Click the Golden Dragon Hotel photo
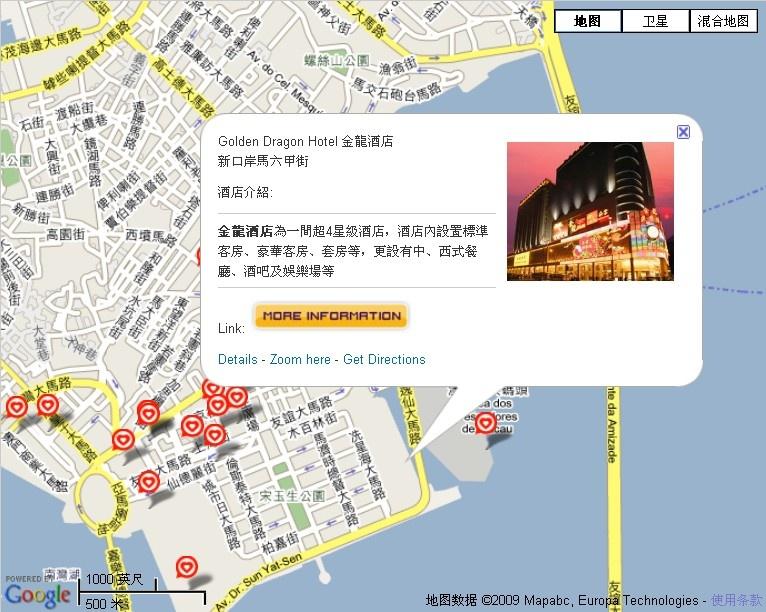Screen dimensions: 766x612 [590, 211]
